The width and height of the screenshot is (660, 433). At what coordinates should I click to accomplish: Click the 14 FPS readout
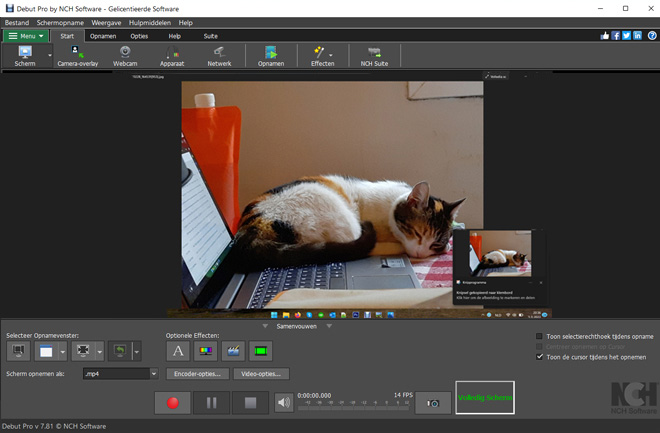[403, 395]
